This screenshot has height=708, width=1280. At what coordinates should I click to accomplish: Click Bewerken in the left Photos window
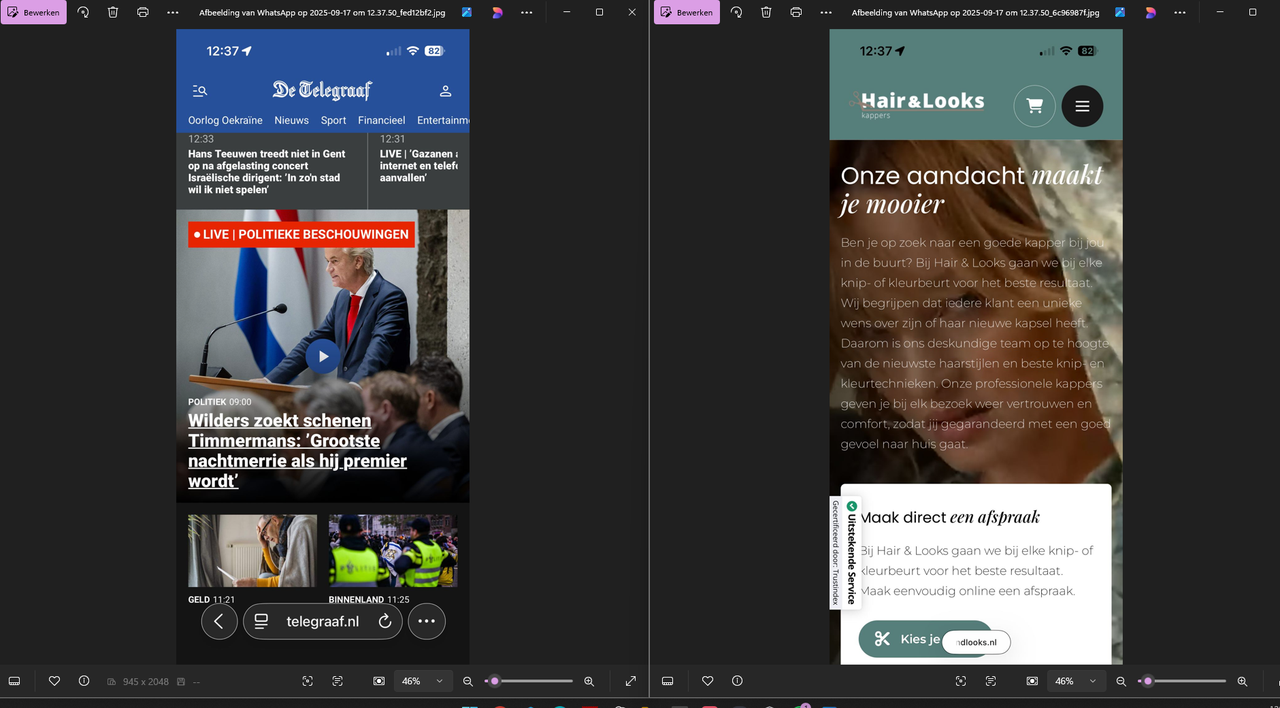pyautogui.click(x=33, y=12)
